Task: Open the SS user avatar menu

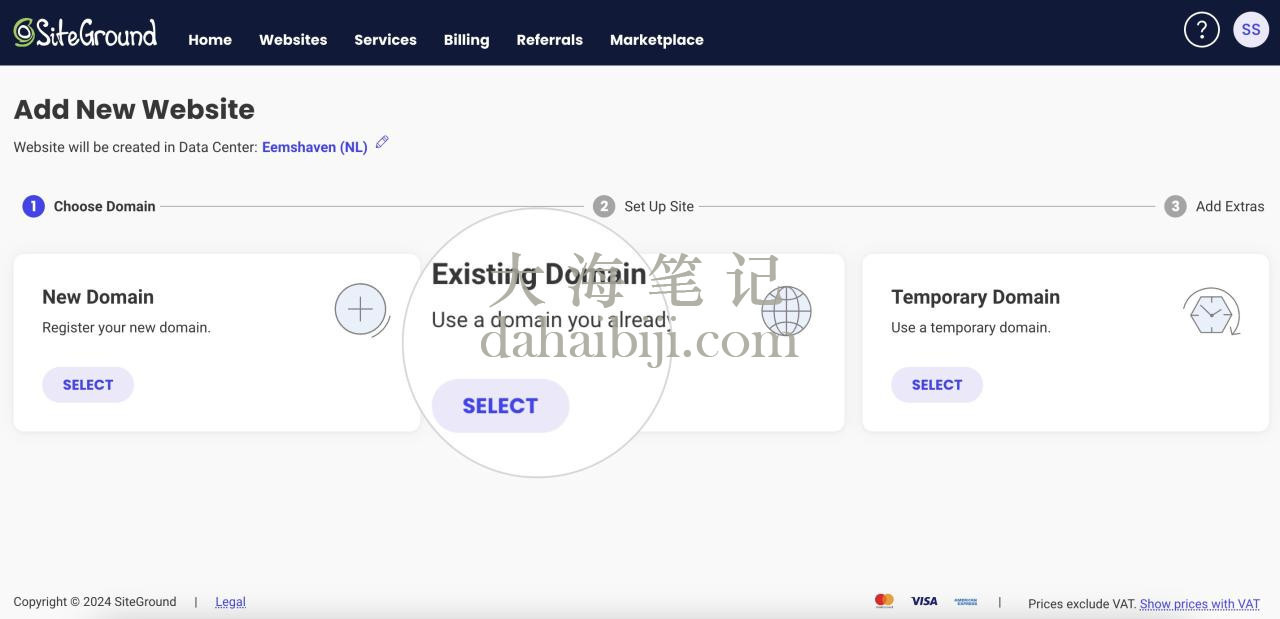Action: [1251, 29]
